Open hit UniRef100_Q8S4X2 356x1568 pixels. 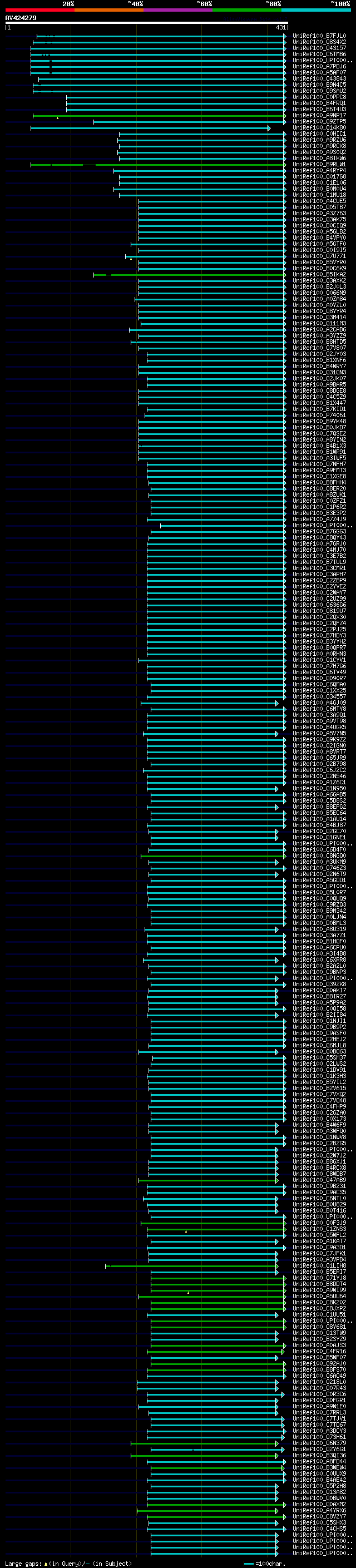(x=319, y=42)
